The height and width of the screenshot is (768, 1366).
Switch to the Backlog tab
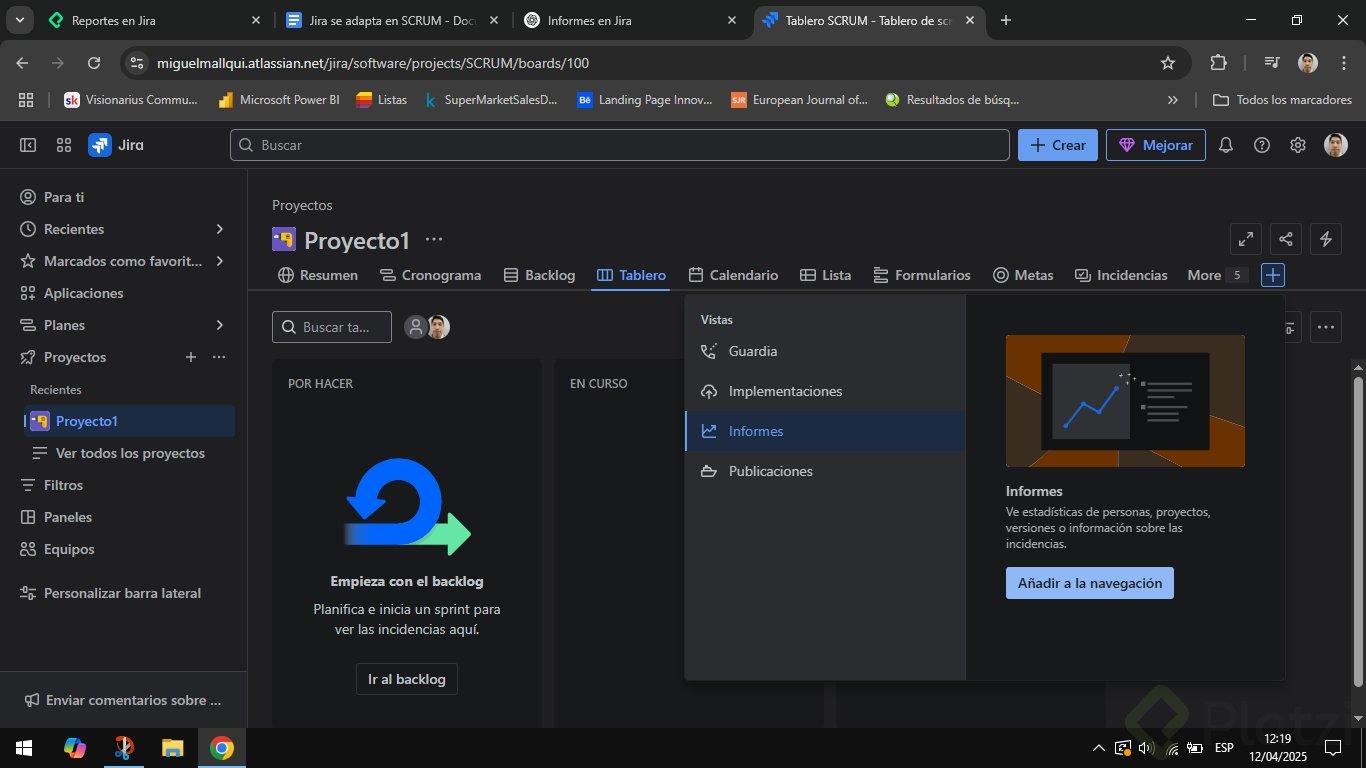tap(539, 275)
